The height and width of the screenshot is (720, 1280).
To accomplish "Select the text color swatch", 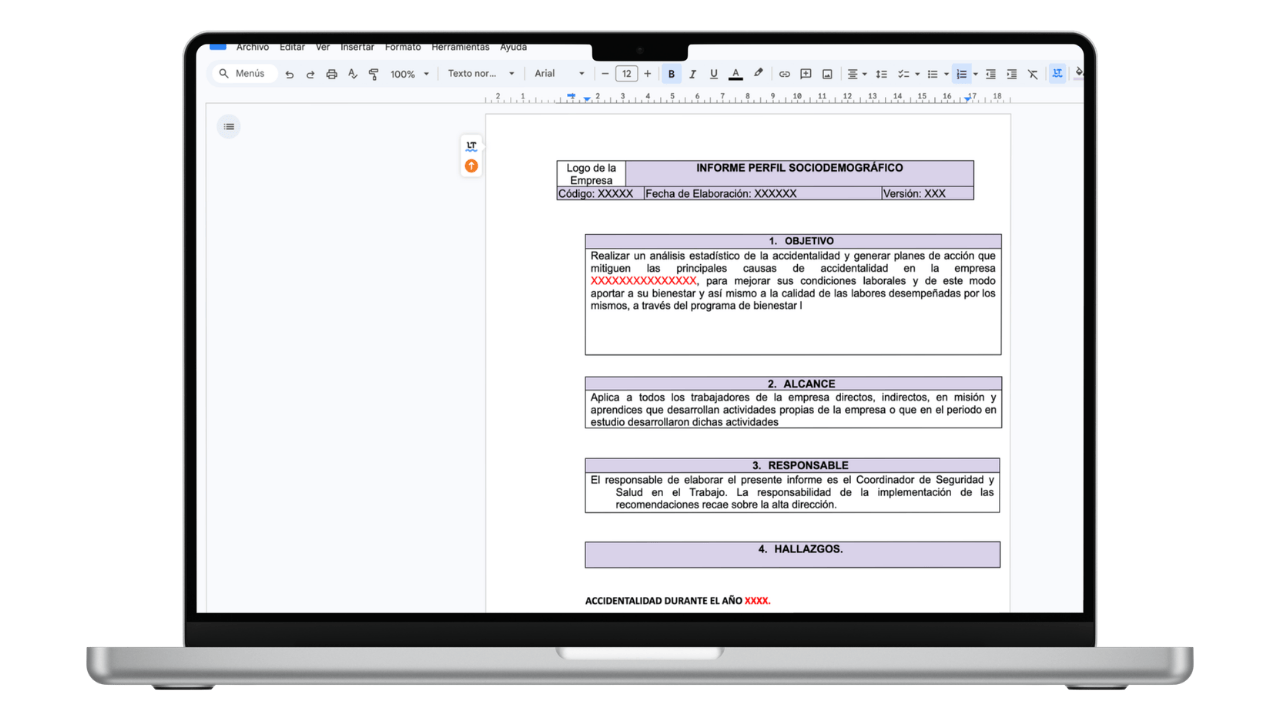I will (736, 73).
